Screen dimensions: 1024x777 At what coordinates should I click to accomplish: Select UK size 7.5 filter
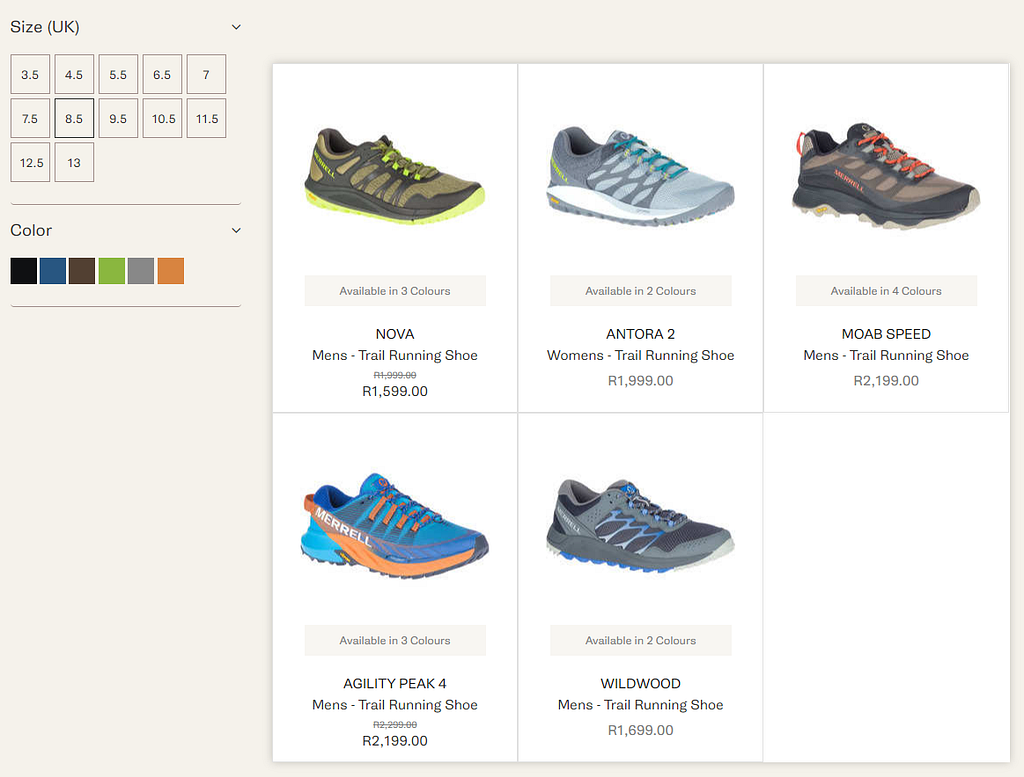click(30, 118)
